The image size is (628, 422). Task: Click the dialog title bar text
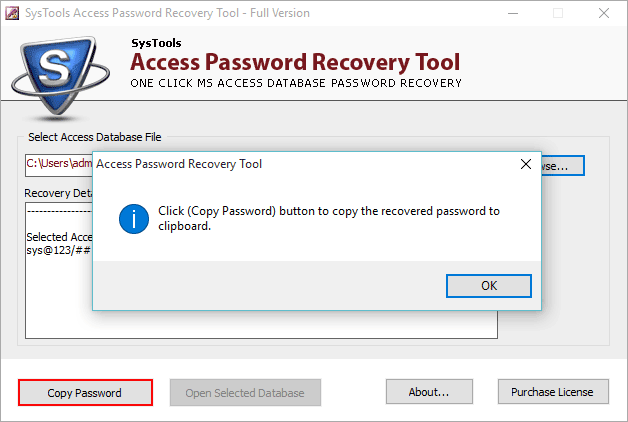coord(180,163)
